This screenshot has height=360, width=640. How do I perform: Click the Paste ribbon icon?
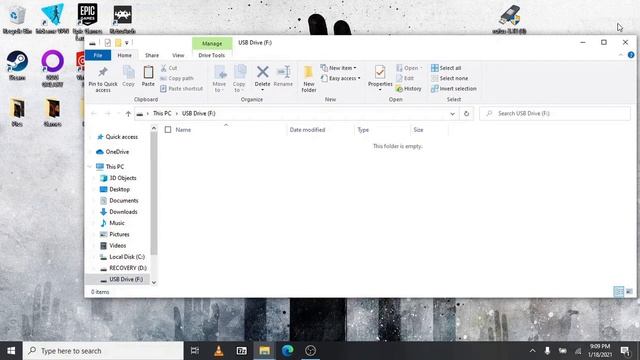[148, 76]
